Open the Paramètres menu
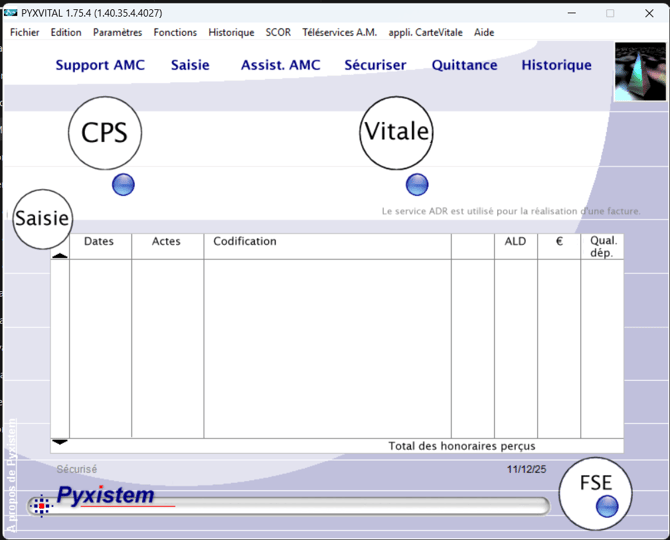This screenshot has width=670, height=540. [117, 32]
